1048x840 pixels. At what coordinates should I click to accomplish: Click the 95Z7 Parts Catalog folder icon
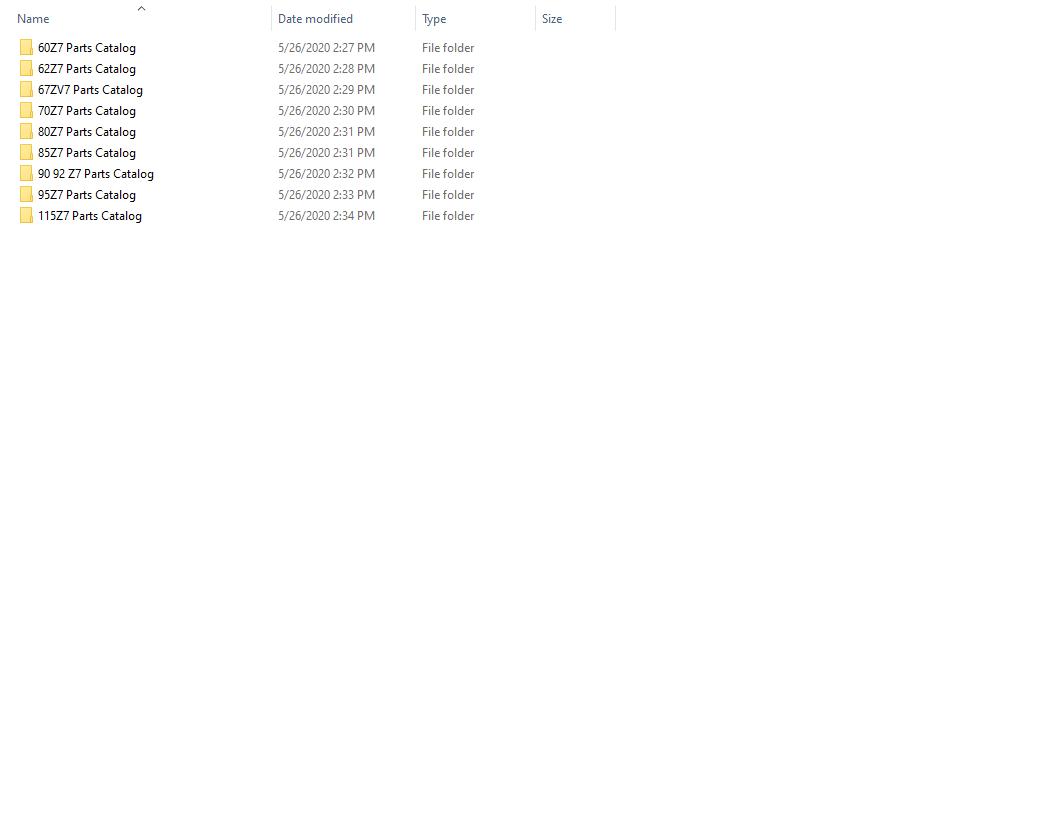26,194
